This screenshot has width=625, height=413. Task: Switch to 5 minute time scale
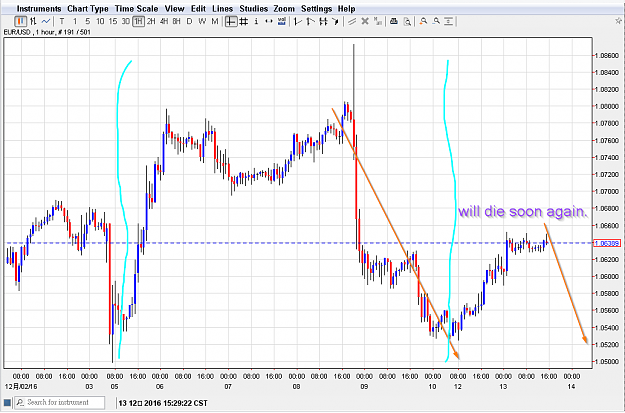coord(87,21)
